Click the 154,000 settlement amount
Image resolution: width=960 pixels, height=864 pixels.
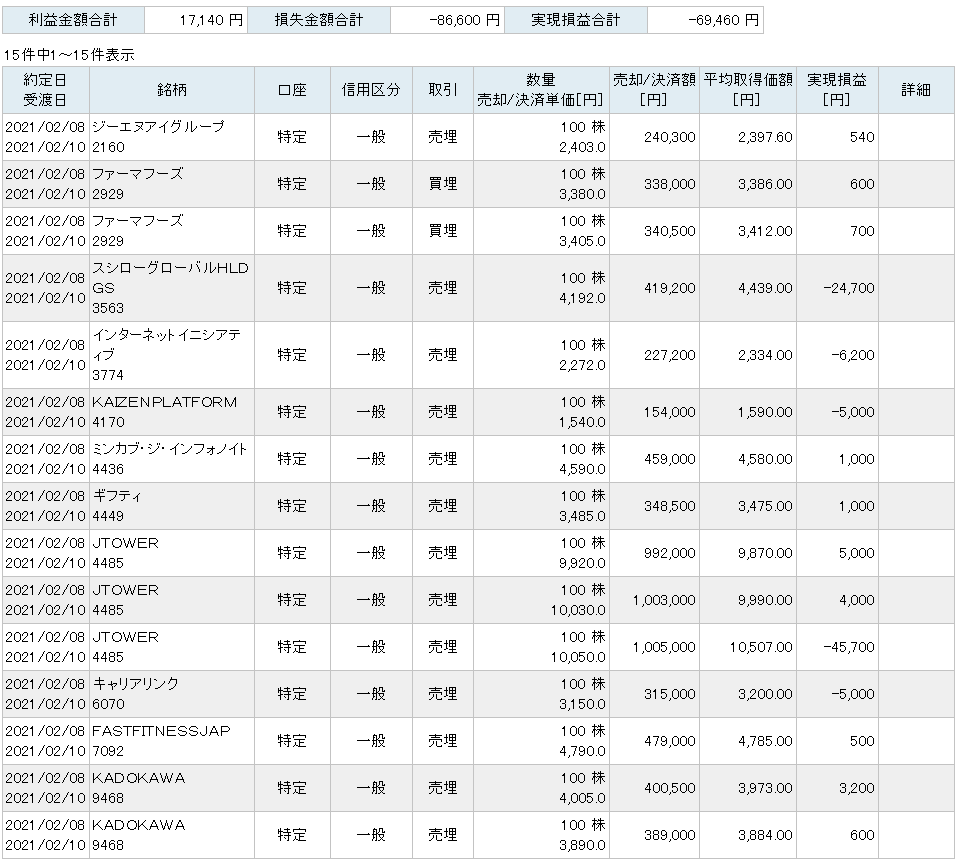coord(669,412)
